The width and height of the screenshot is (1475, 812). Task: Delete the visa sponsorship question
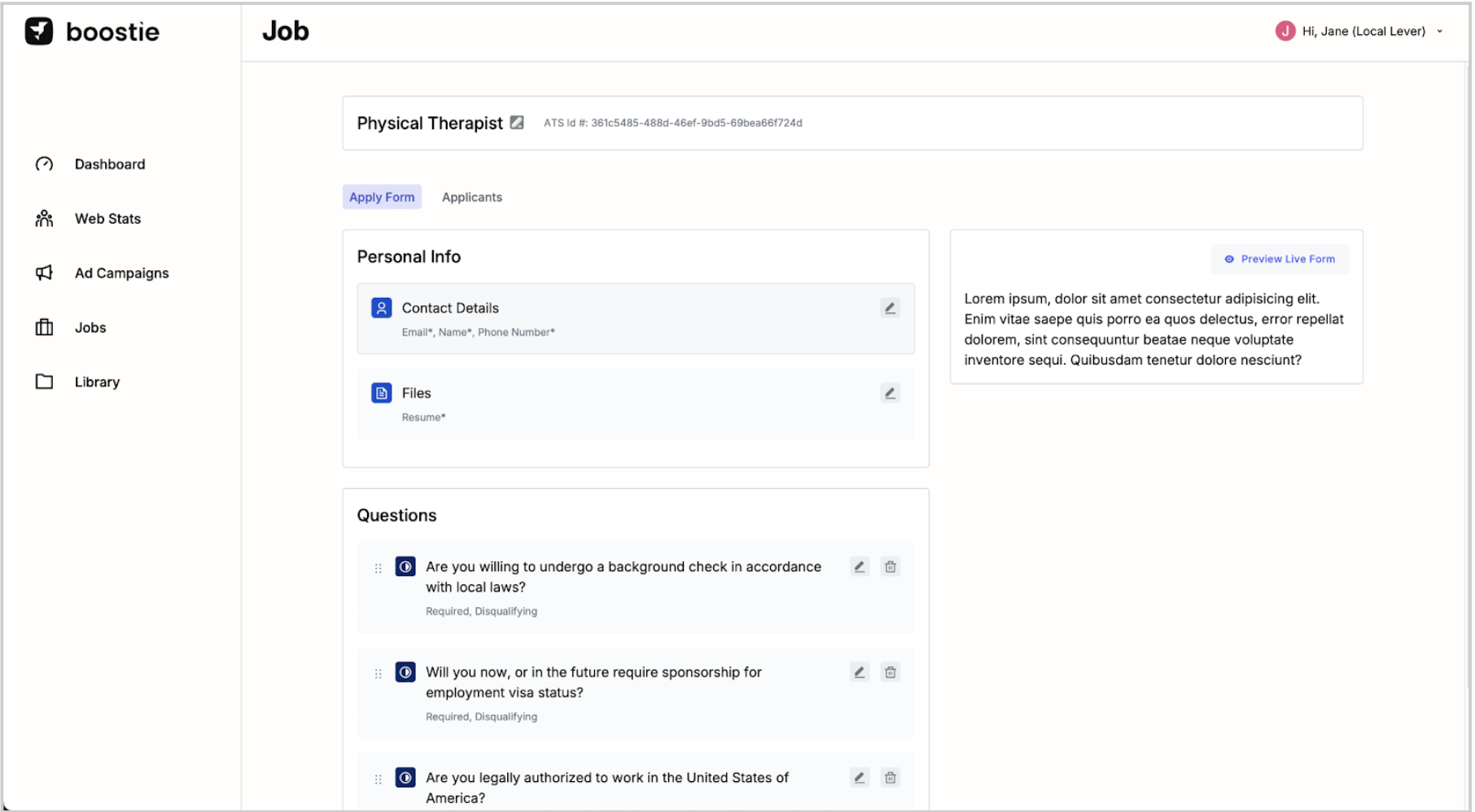[891, 672]
